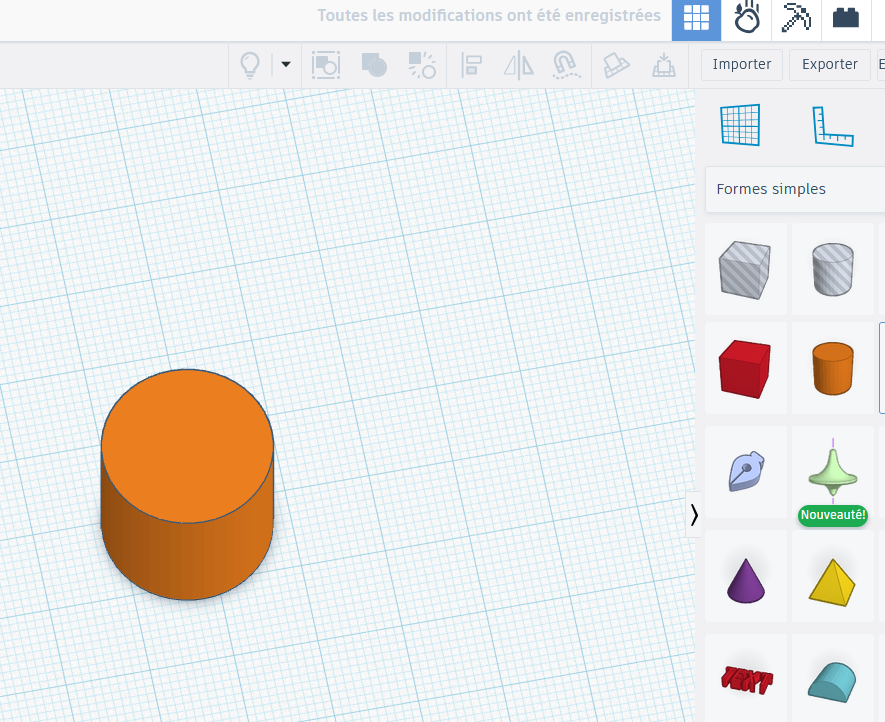The height and width of the screenshot is (722, 885).
Task: Toggle the Notes lightbulb tool
Action: [250, 65]
